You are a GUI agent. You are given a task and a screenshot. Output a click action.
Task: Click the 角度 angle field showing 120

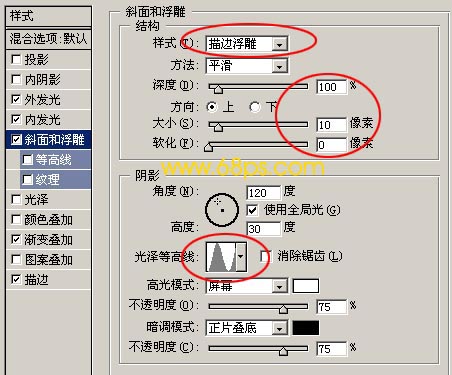tap(263, 193)
